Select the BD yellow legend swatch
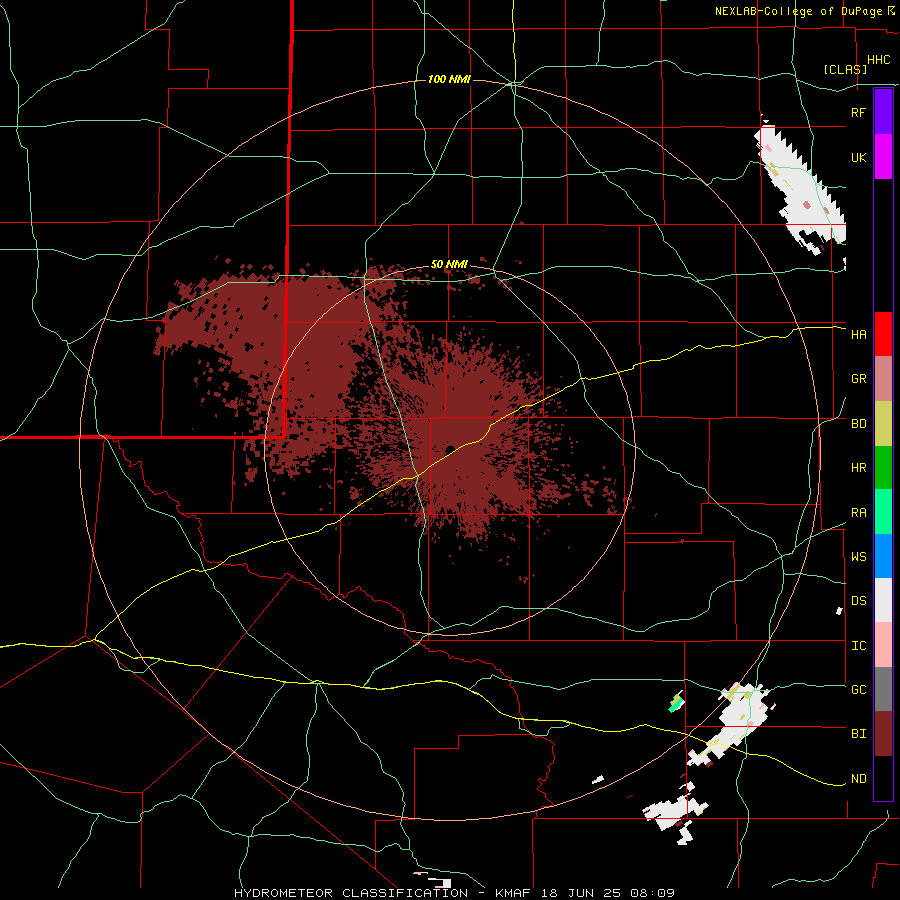 point(883,423)
